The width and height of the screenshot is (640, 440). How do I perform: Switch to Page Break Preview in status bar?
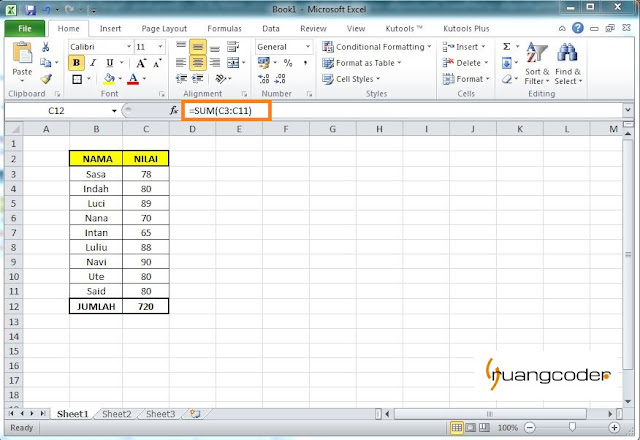pos(484,427)
